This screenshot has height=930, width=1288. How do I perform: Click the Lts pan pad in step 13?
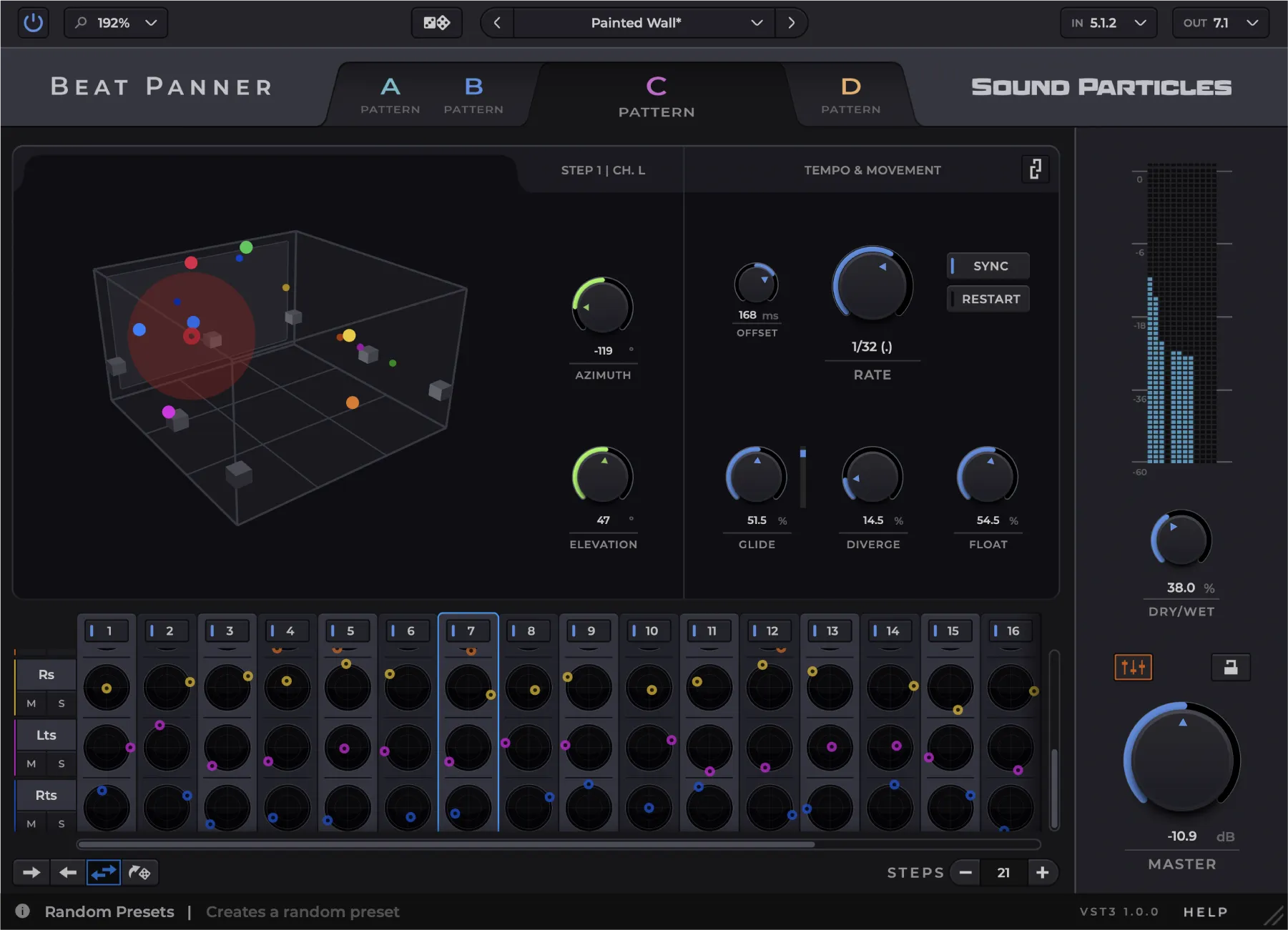830,748
